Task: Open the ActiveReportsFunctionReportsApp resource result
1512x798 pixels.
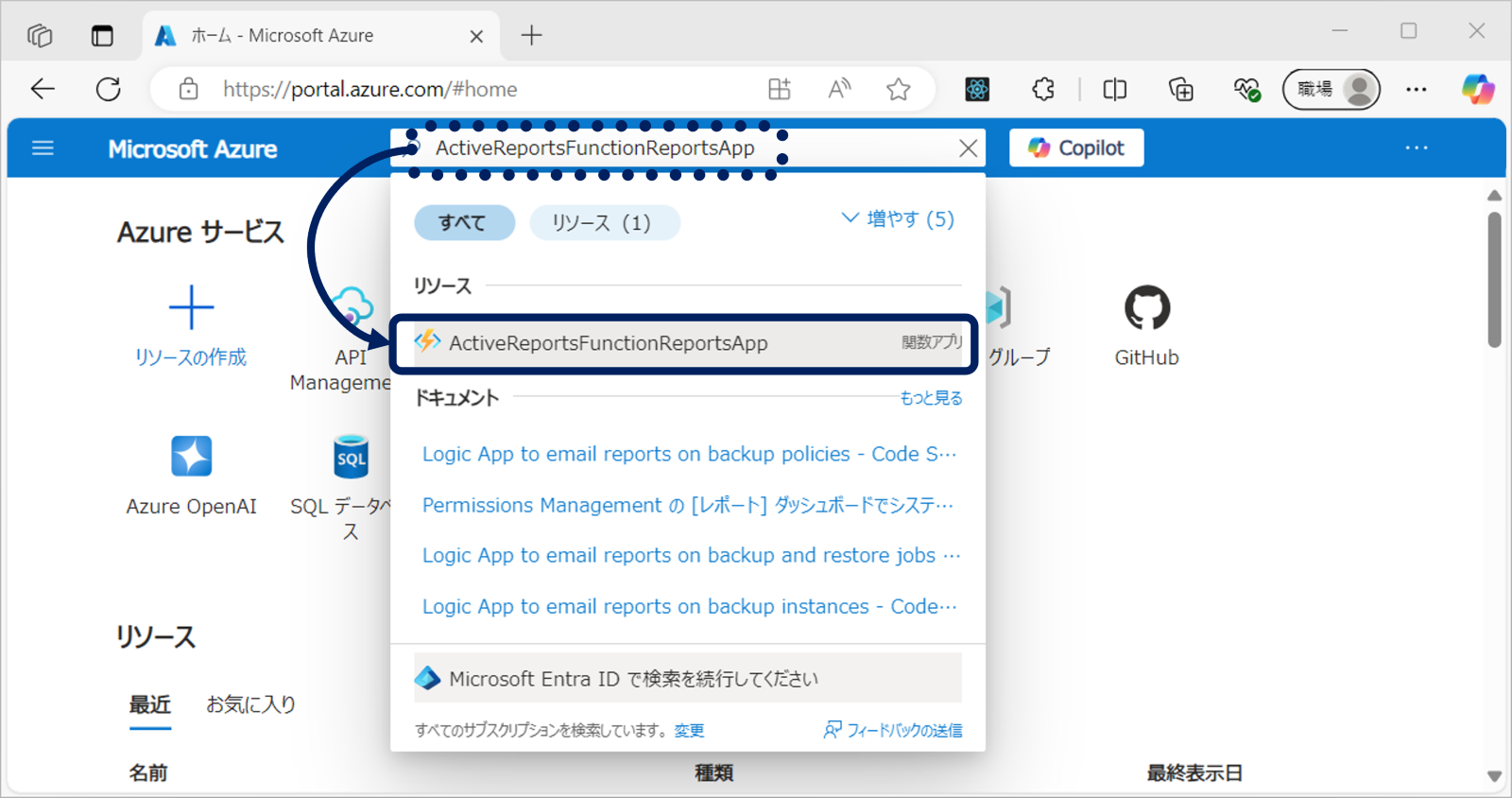Action: click(688, 343)
